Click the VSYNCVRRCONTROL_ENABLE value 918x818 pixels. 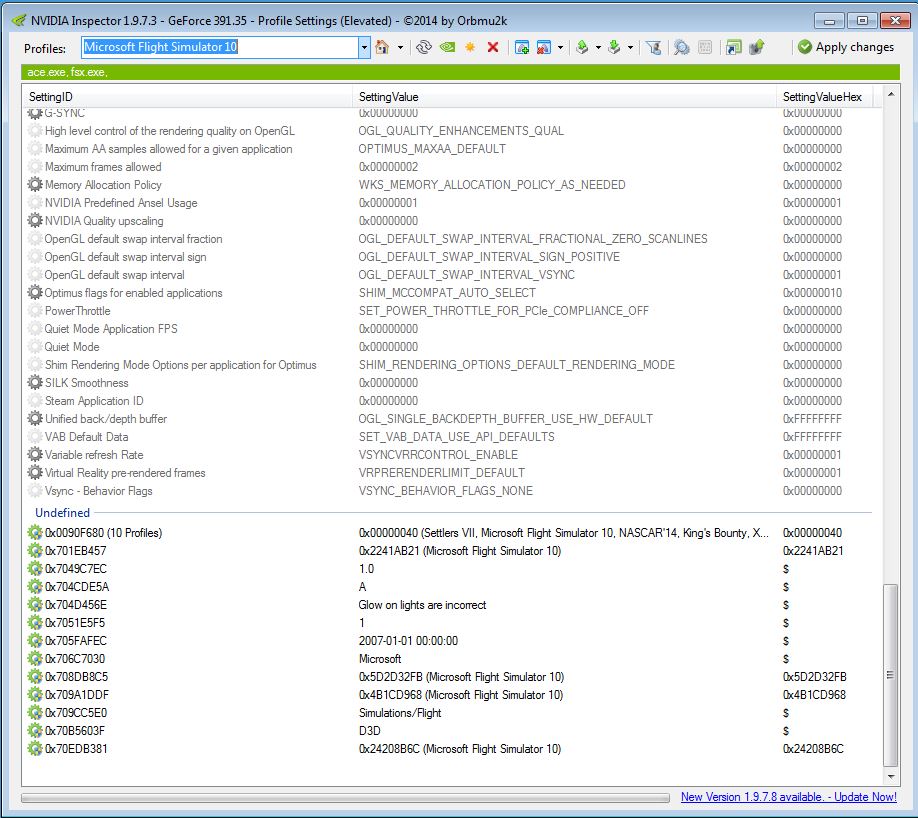tap(438, 455)
